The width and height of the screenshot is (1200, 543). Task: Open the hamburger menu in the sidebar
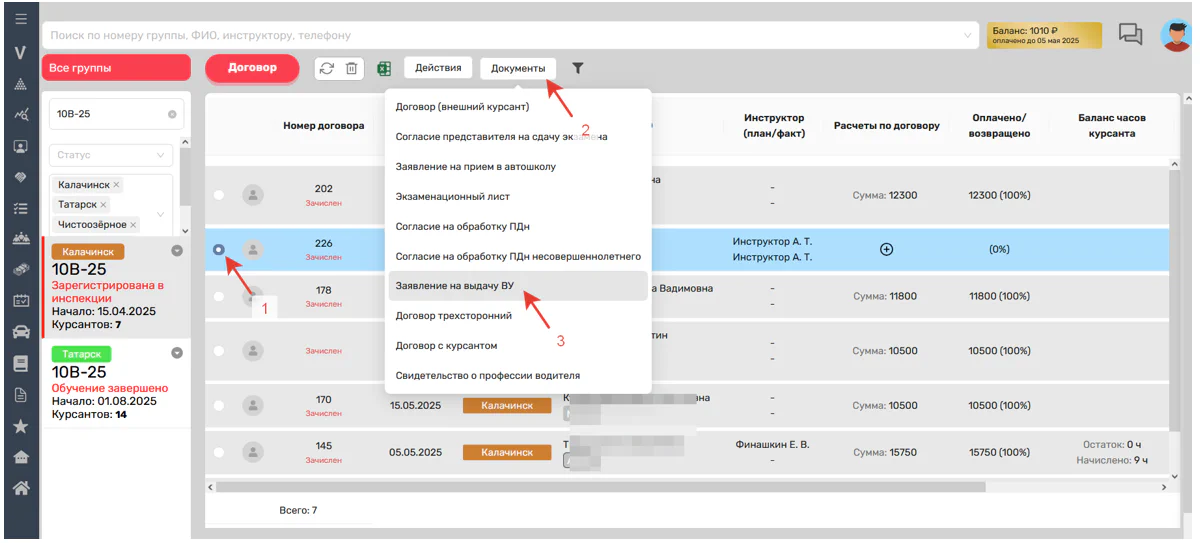[20, 20]
